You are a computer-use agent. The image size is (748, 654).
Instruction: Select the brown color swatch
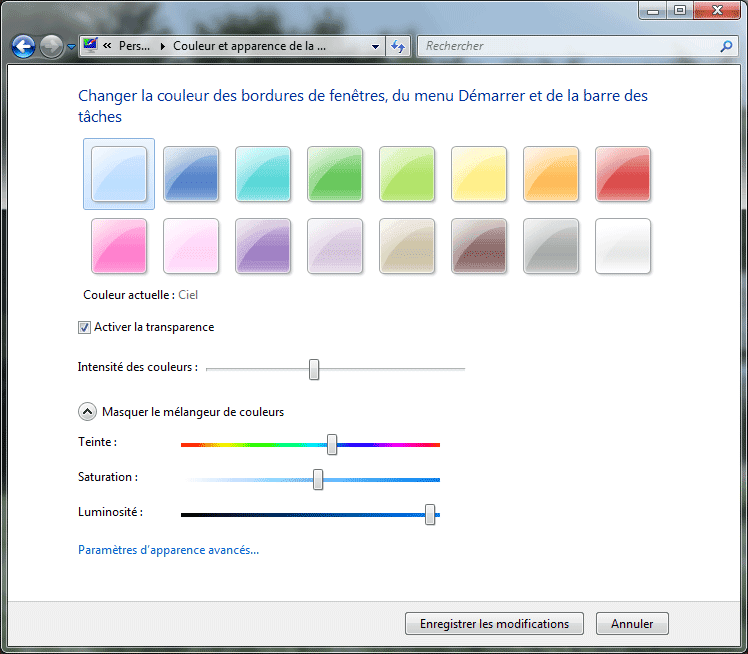coord(479,246)
